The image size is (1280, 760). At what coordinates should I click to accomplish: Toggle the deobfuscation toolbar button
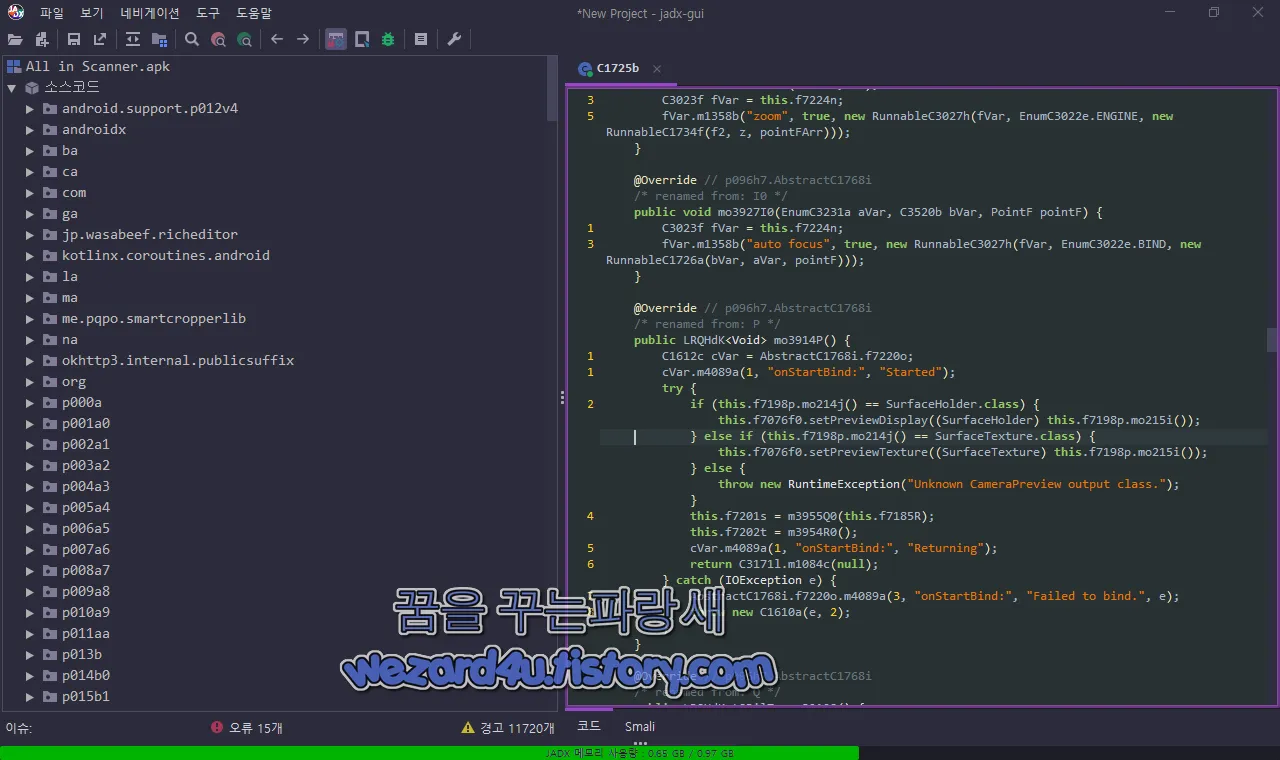[x=336, y=39]
